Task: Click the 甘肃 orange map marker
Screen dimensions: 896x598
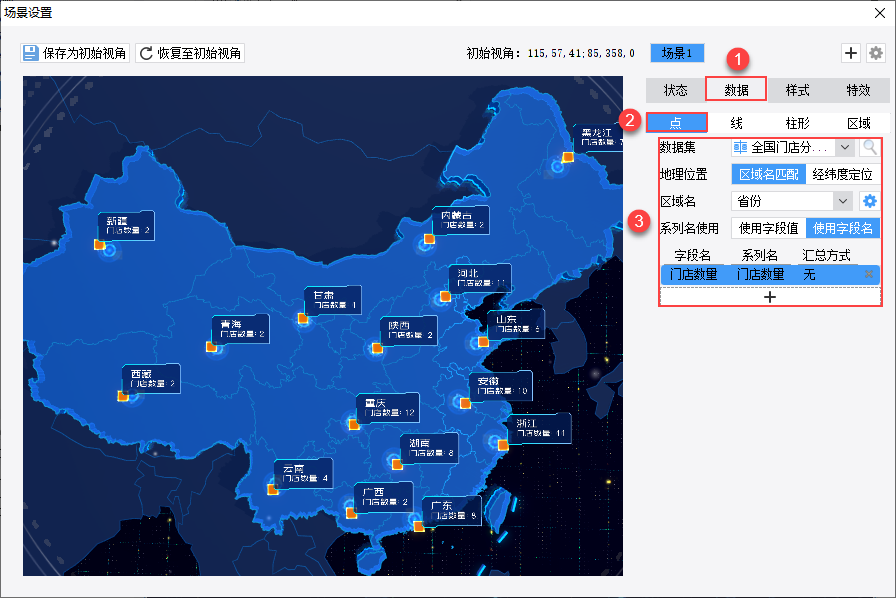Action: [303, 318]
